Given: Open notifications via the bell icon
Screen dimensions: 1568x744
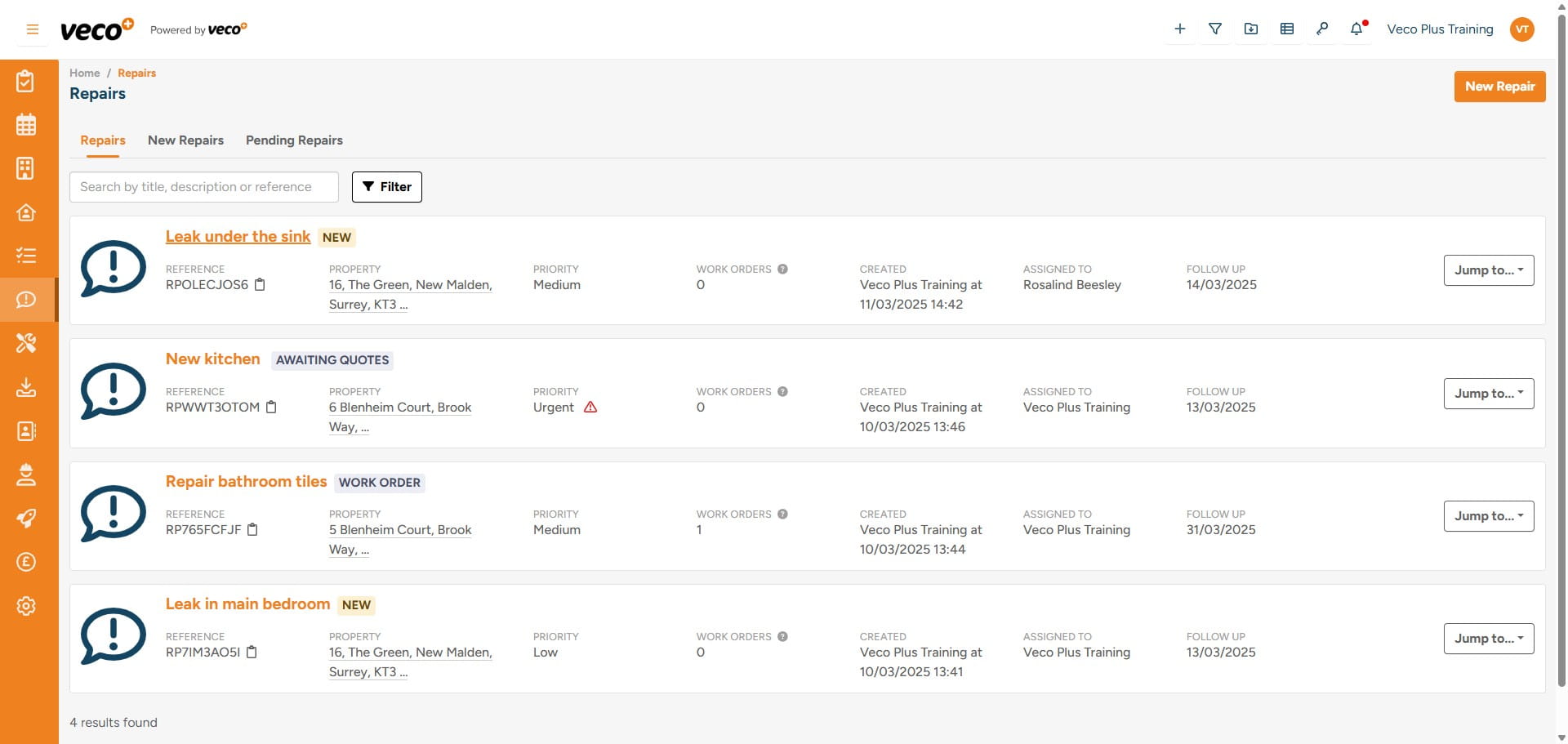Looking at the screenshot, I should point(1356,29).
